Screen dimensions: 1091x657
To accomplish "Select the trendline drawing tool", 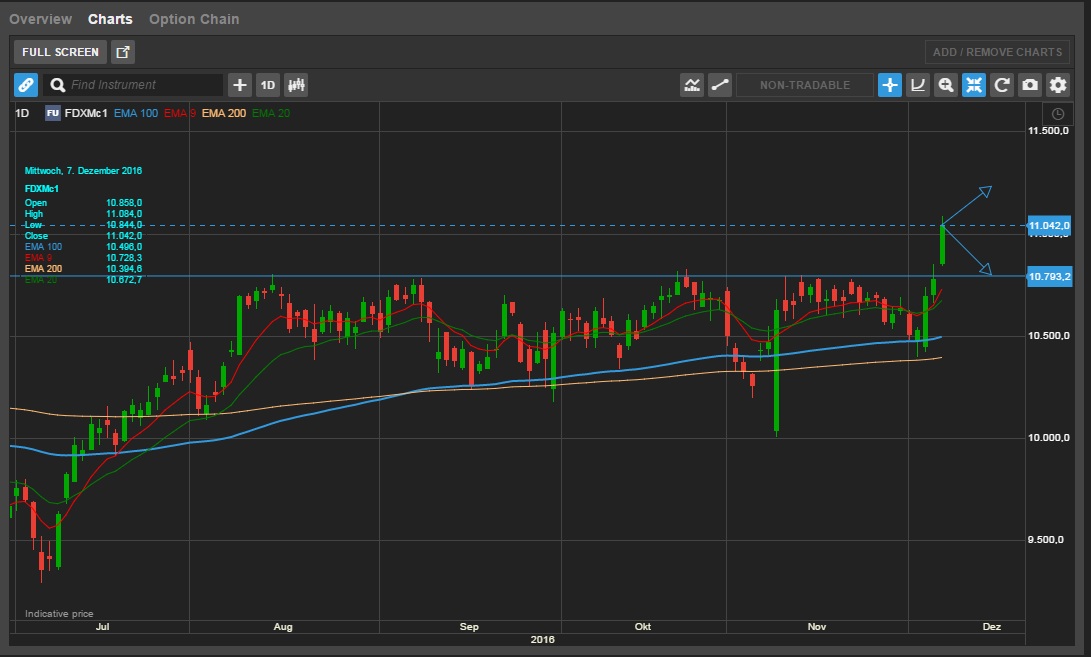I will [x=720, y=85].
